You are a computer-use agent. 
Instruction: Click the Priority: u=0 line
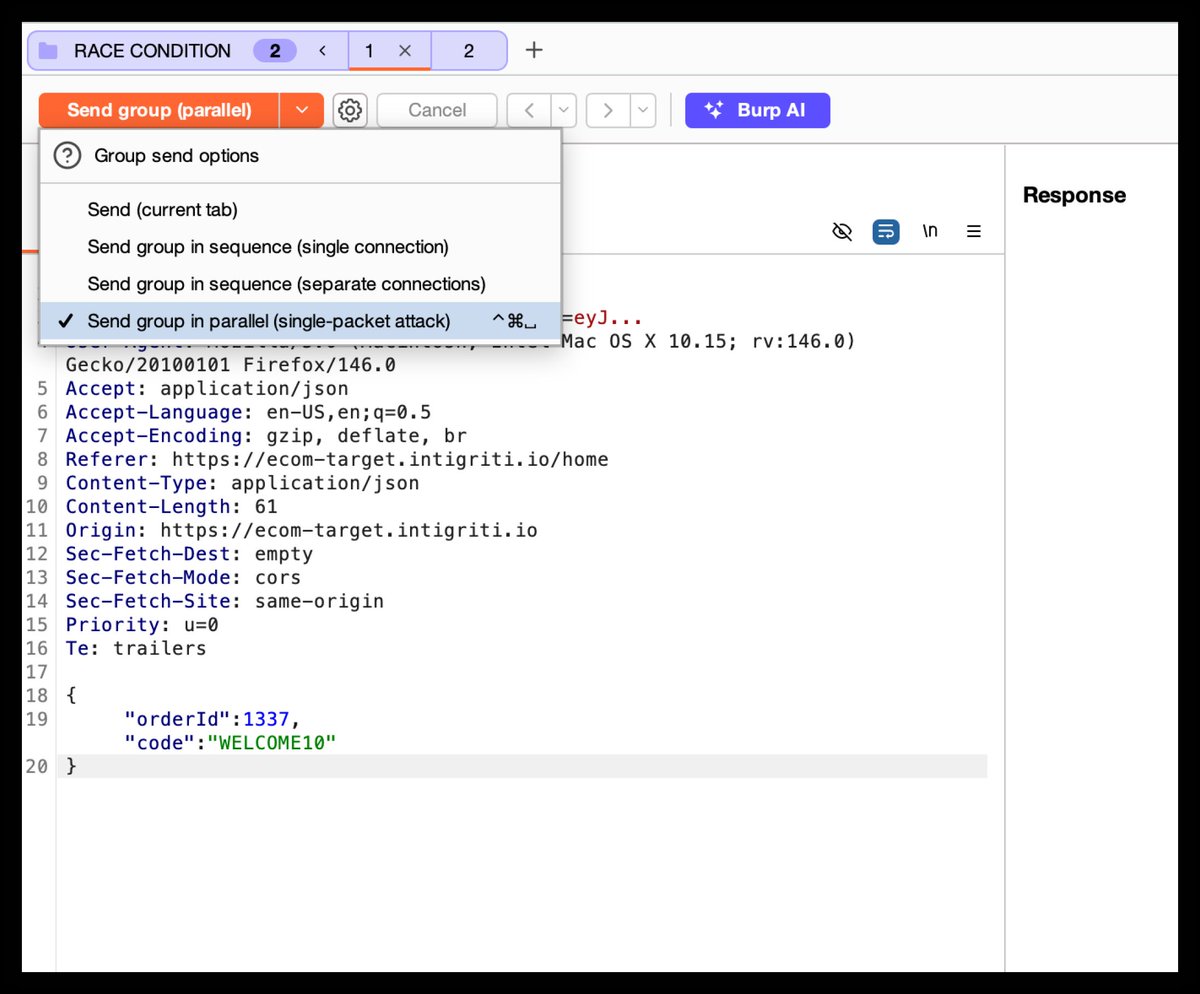click(142, 625)
